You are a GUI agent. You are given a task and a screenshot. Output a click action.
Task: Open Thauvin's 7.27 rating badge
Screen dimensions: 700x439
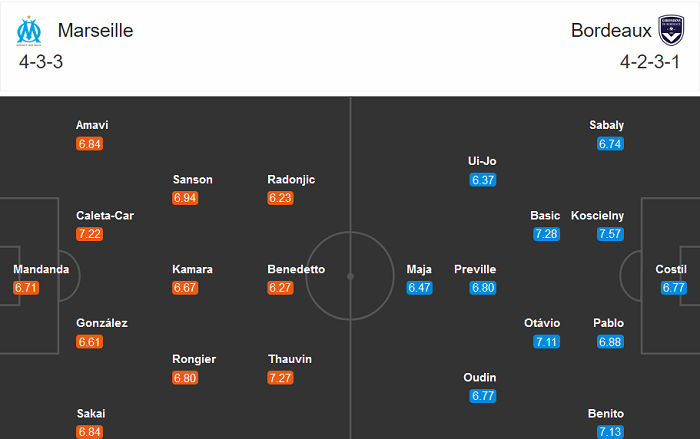pyautogui.click(x=281, y=378)
